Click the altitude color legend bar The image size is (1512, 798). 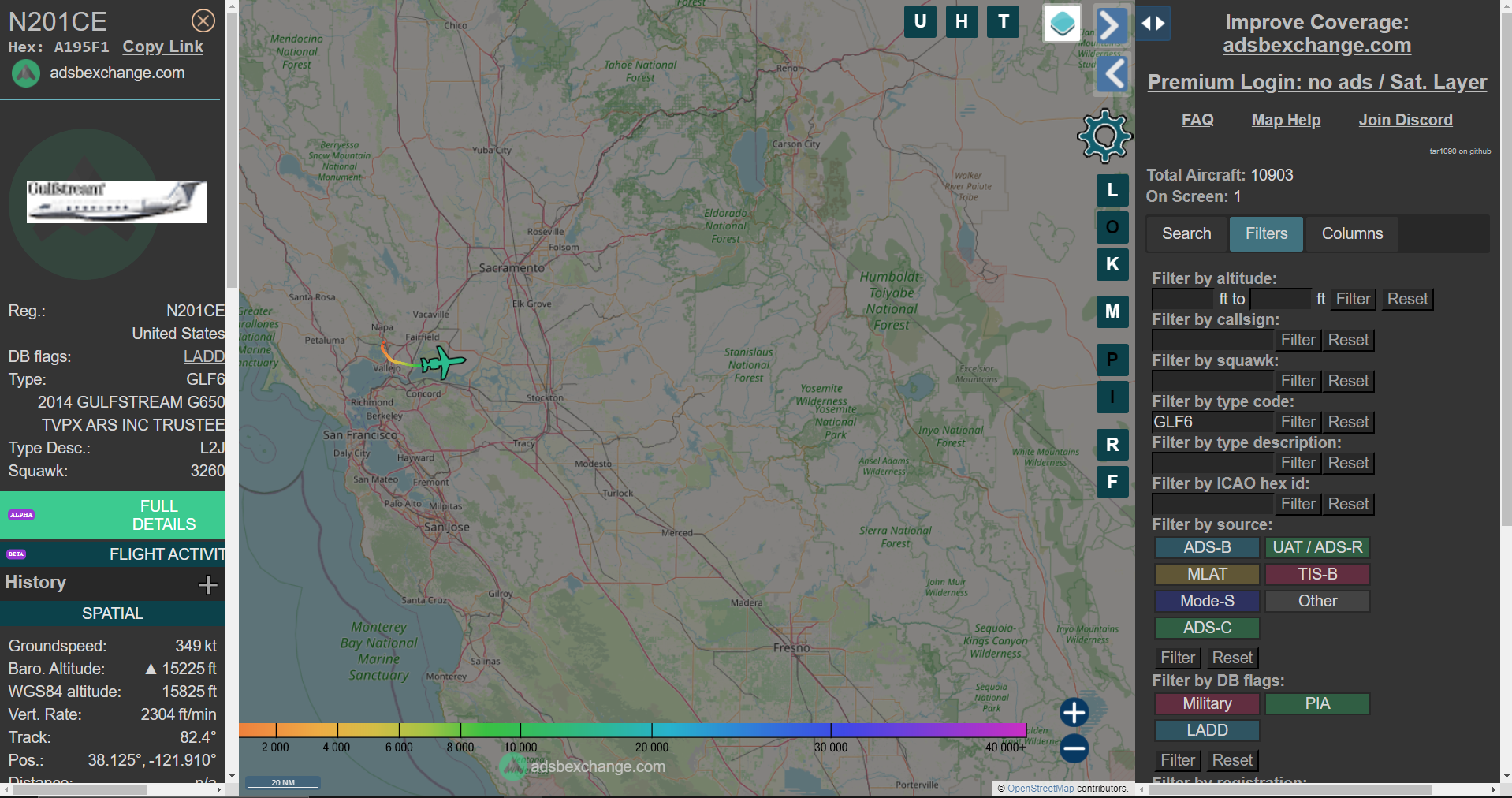(x=632, y=730)
